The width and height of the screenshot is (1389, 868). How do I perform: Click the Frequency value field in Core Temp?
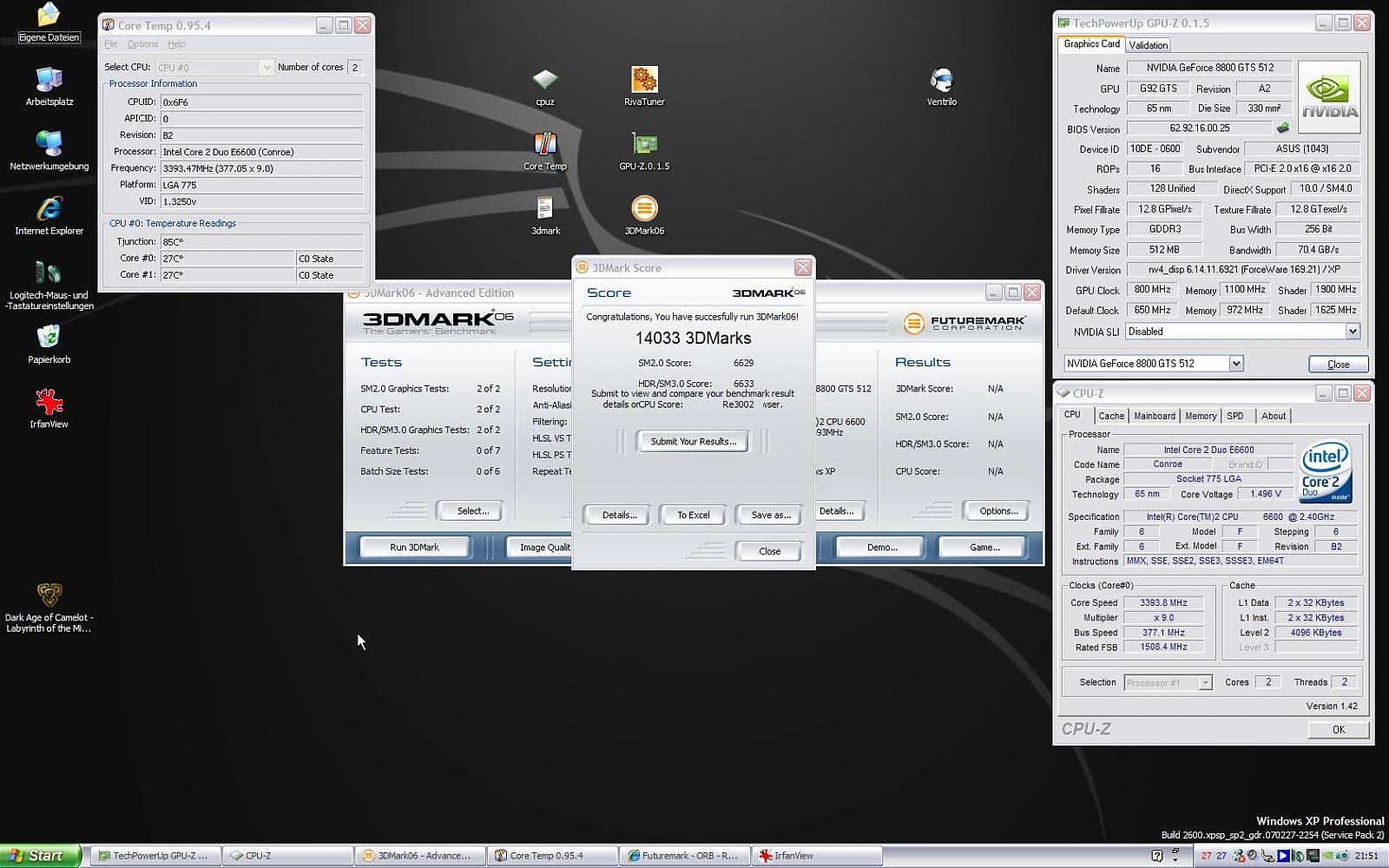click(x=261, y=168)
